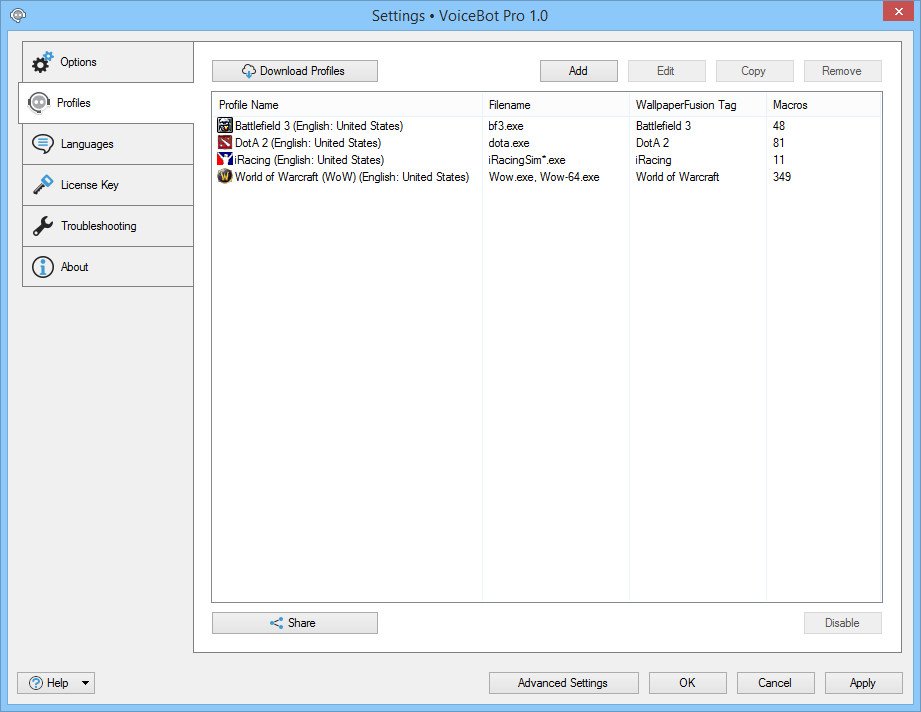Click the Download Profiles button
This screenshot has width=921, height=712.
[294, 71]
